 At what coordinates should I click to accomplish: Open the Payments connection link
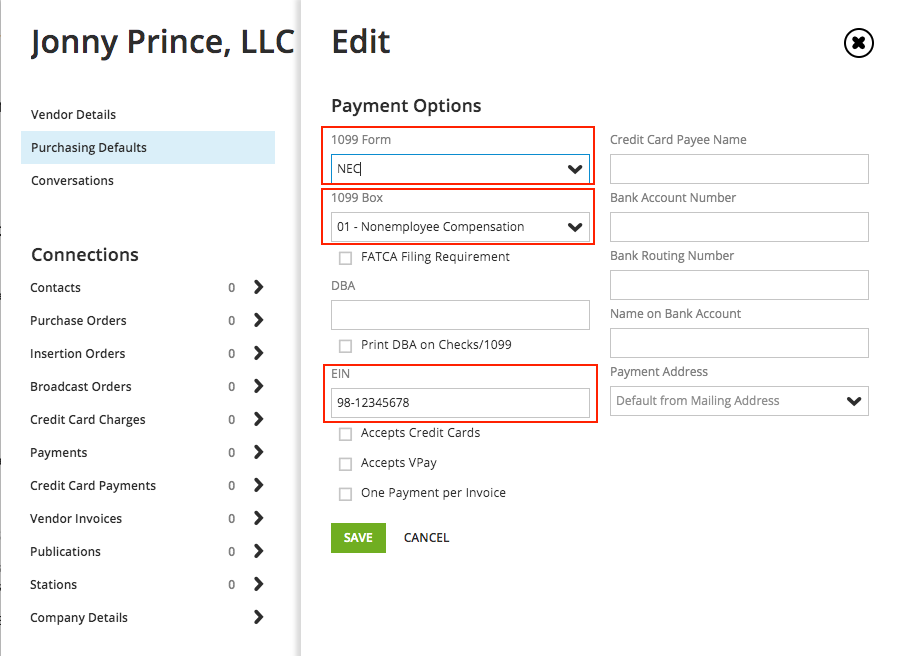(59, 453)
